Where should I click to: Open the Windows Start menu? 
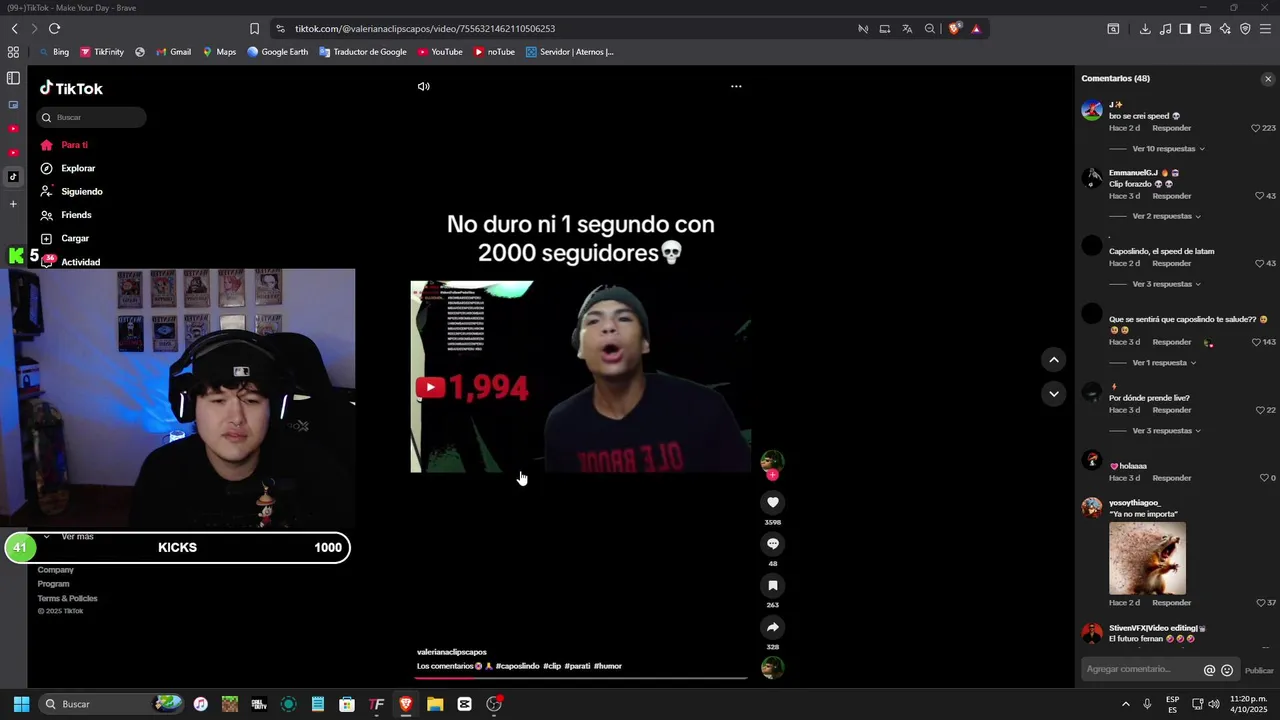(21, 704)
